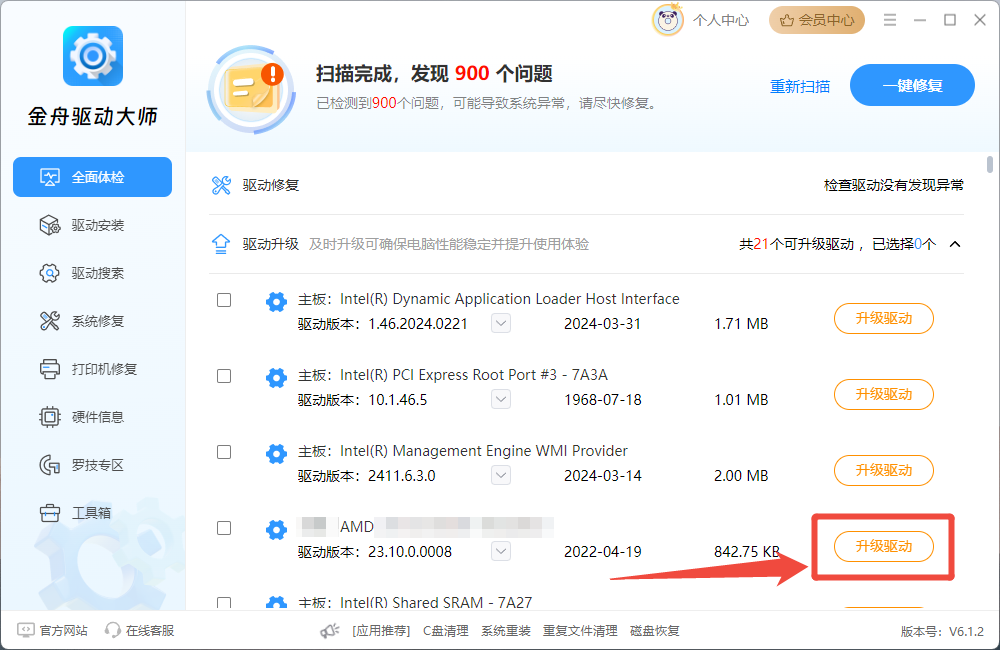Show version list for driver 23.10.0.0008
The width and height of the screenshot is (1000, 650).
pyautogui.click(x=501, y=551)
